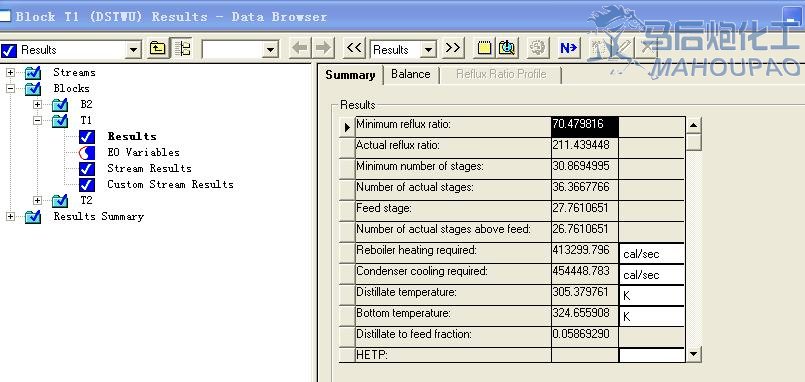Viewport: 805px width, 382px height.
Task: Click the Reflux Ratio Profile tab
Action: pos(501,74)
